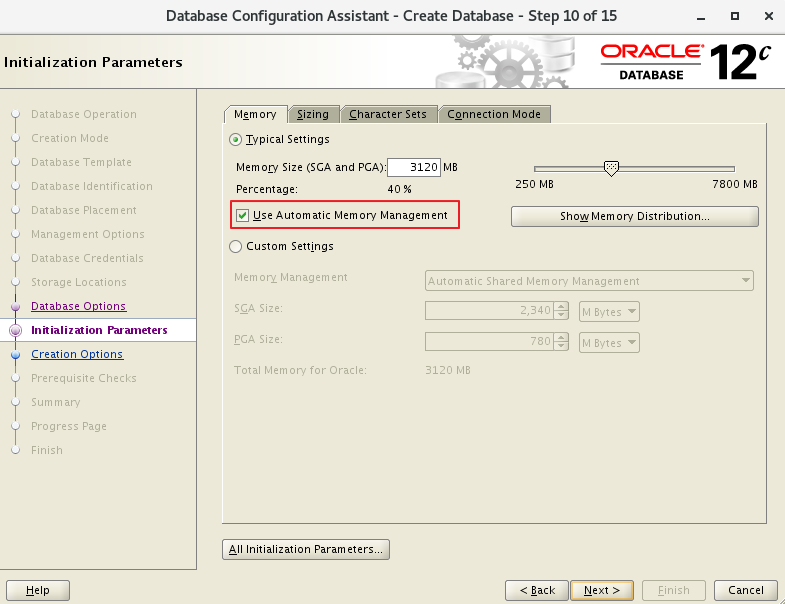
Task: Click the Database Options step bullet icon
Action: [x=15, y=306]
